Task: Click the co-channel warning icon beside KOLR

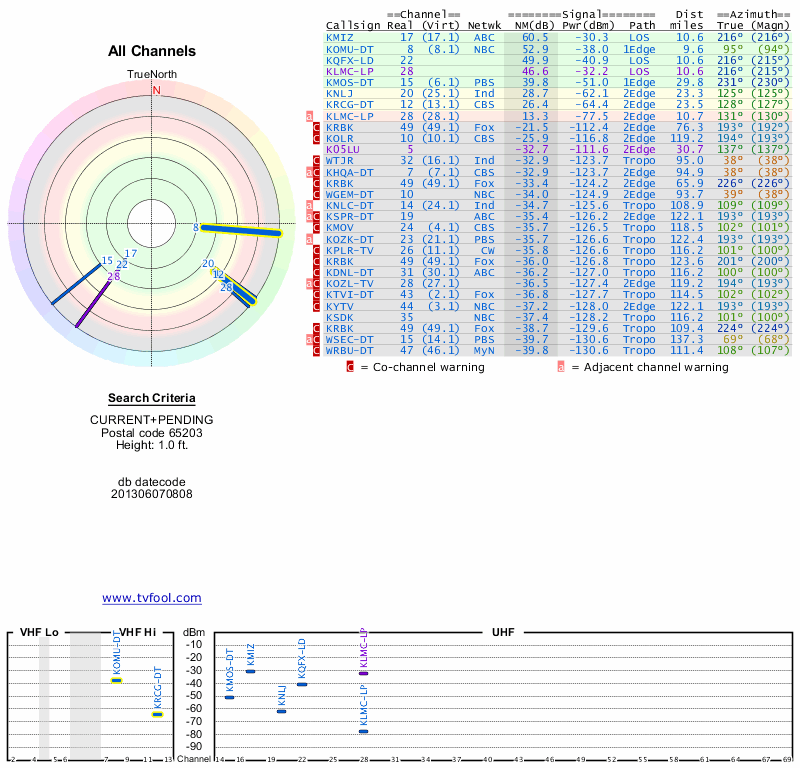Action: (318, 138)
